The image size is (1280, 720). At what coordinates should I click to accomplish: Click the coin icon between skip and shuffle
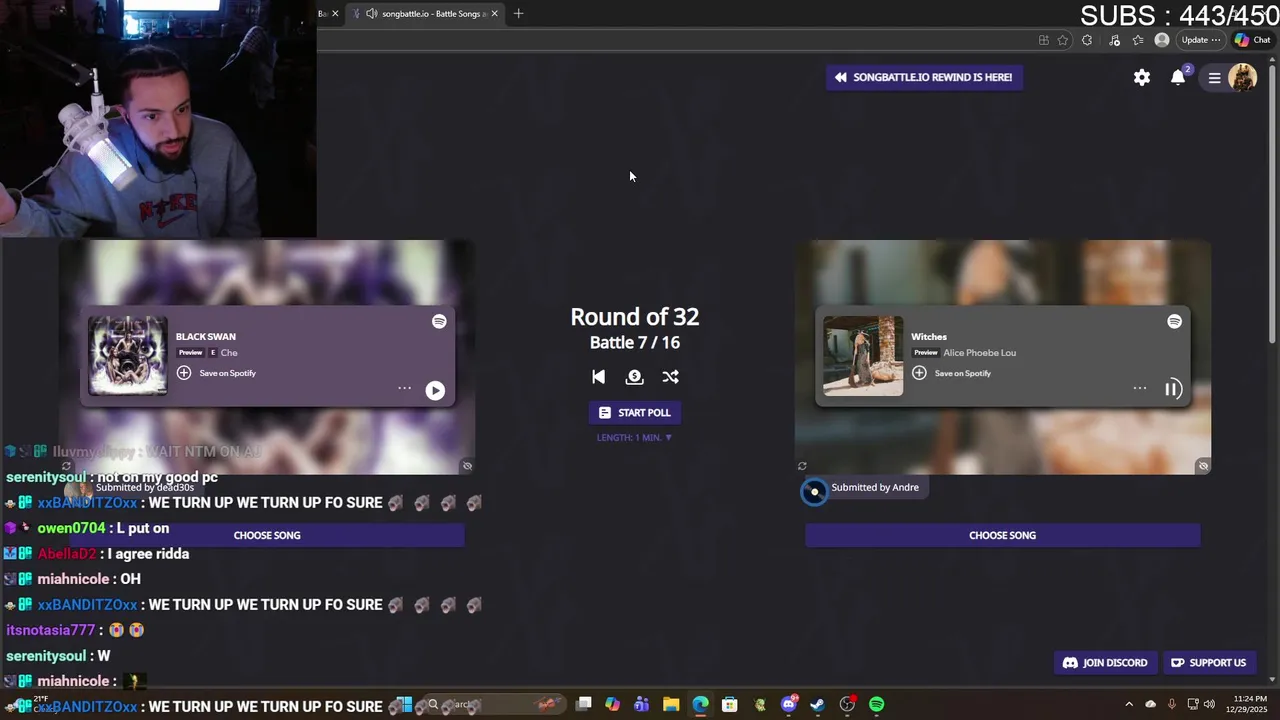coord(634,377)
